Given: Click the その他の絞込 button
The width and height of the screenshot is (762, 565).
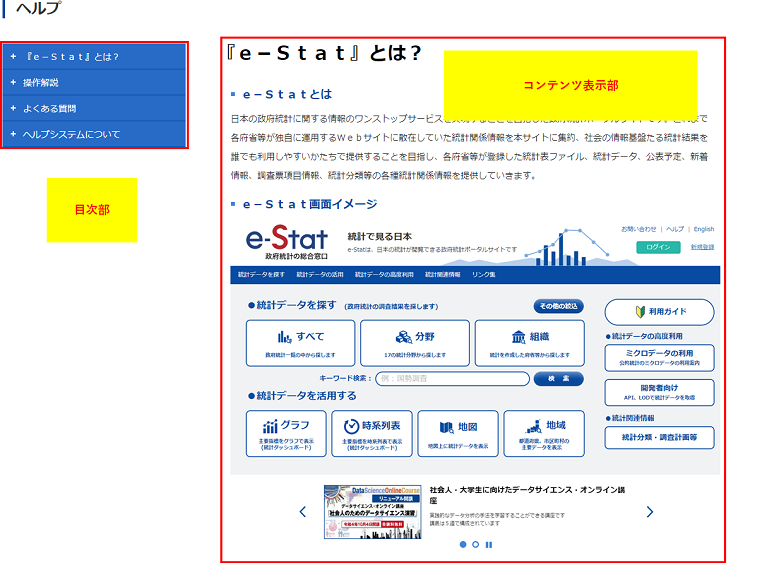Looking at the screenshot, I should (558, 306).
